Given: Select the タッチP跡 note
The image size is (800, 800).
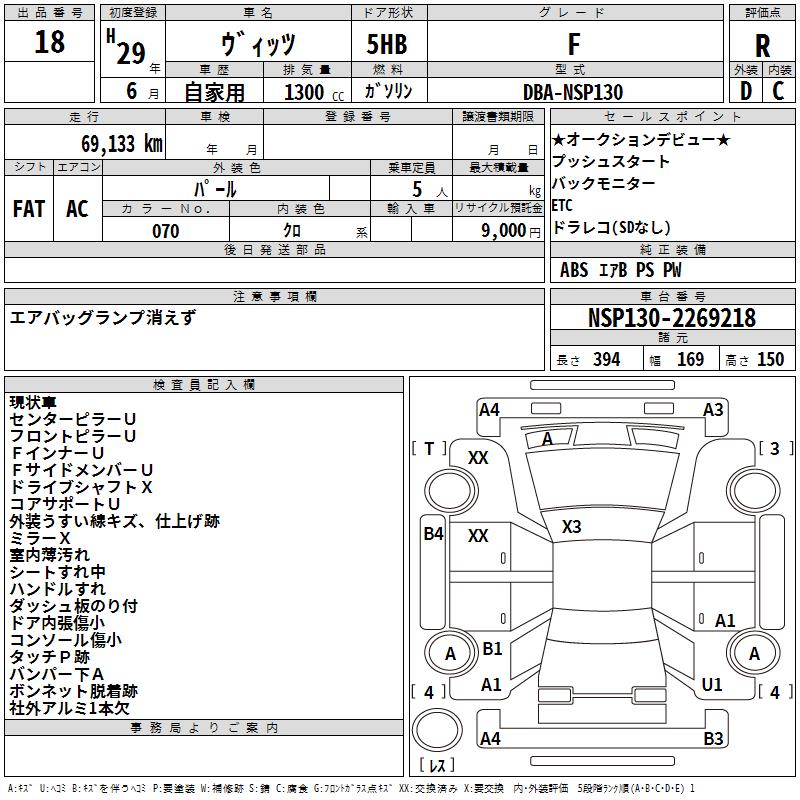Looking at the screenshot, I should point(49,657).
